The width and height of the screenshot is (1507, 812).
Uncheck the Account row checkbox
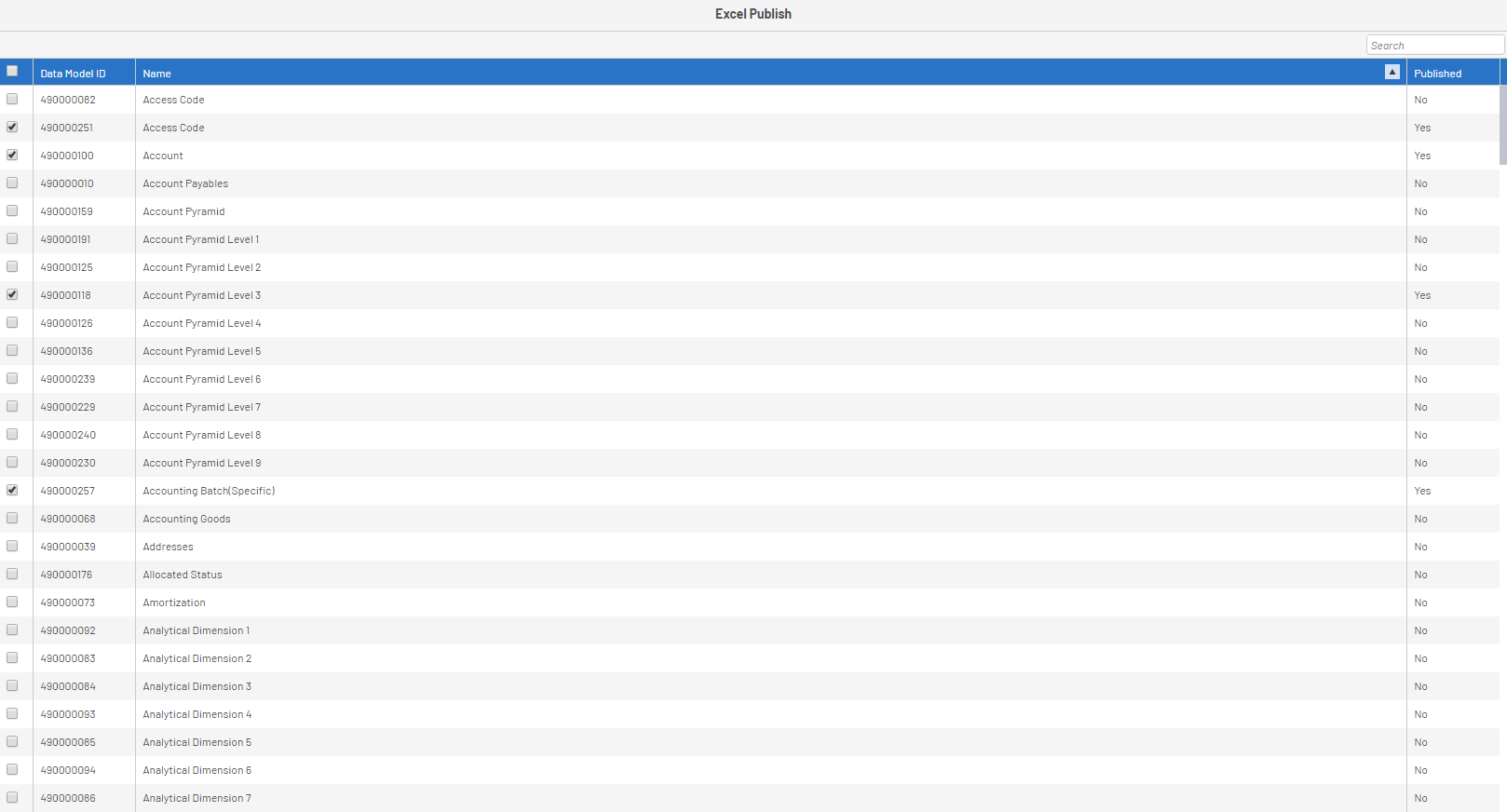12,155
